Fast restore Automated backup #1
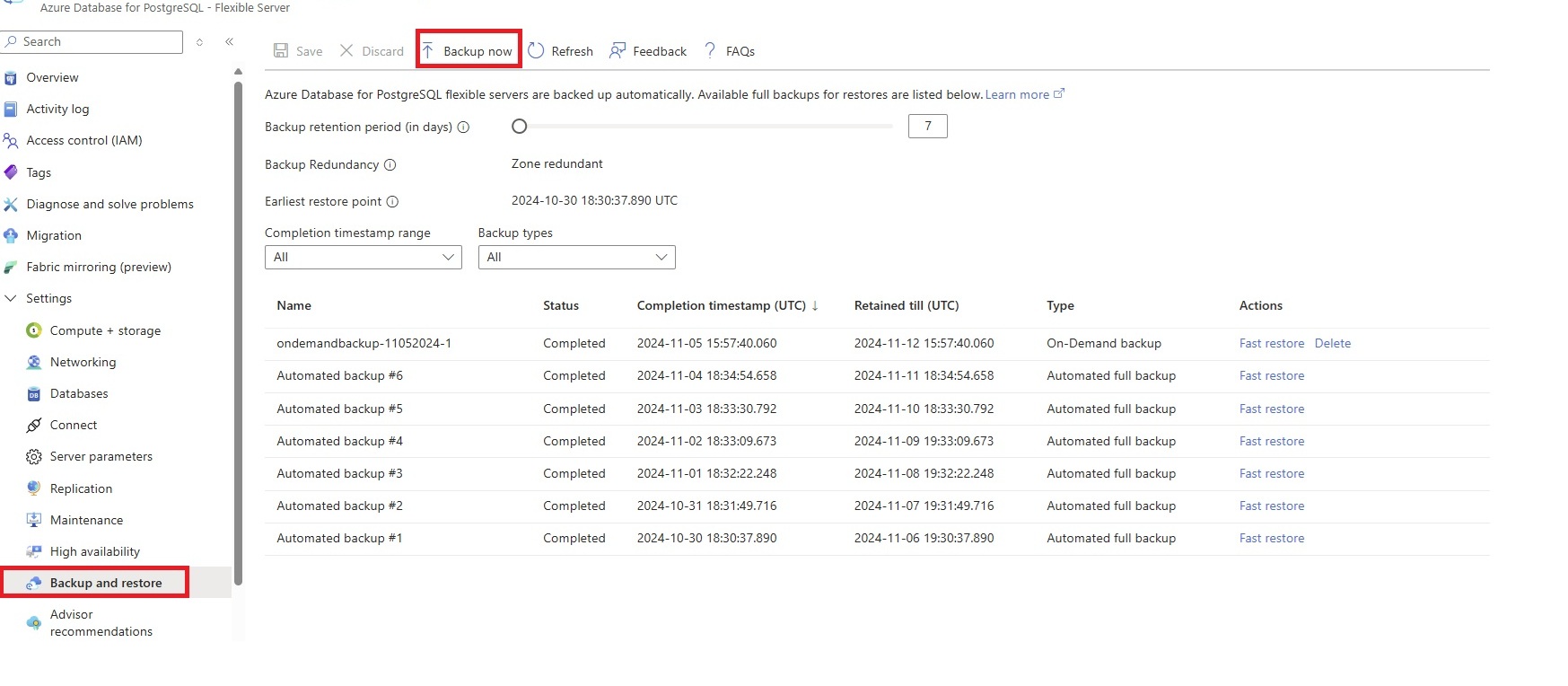This screenshot has width=1568, height=686. click(x=1272, y=539)
